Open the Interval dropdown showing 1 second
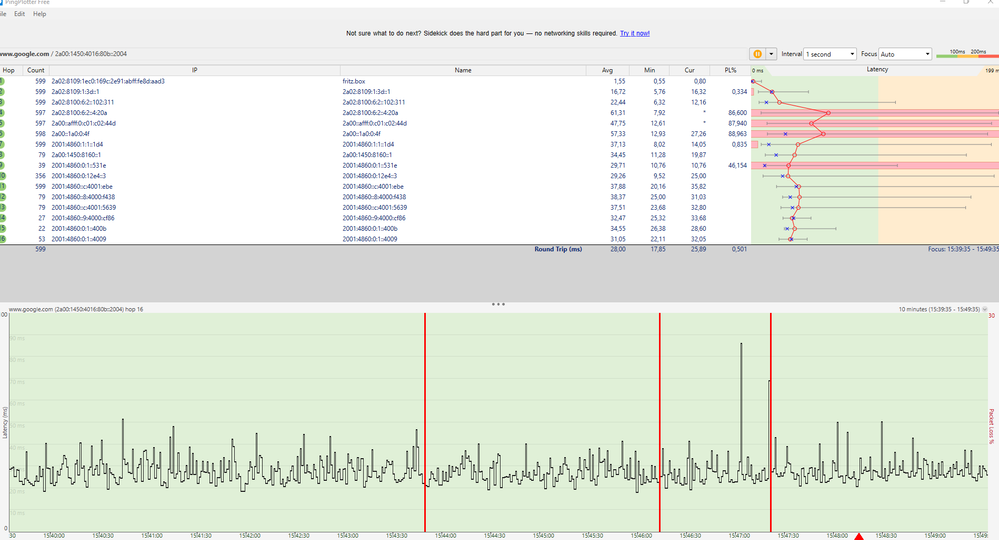 (830, 54)
